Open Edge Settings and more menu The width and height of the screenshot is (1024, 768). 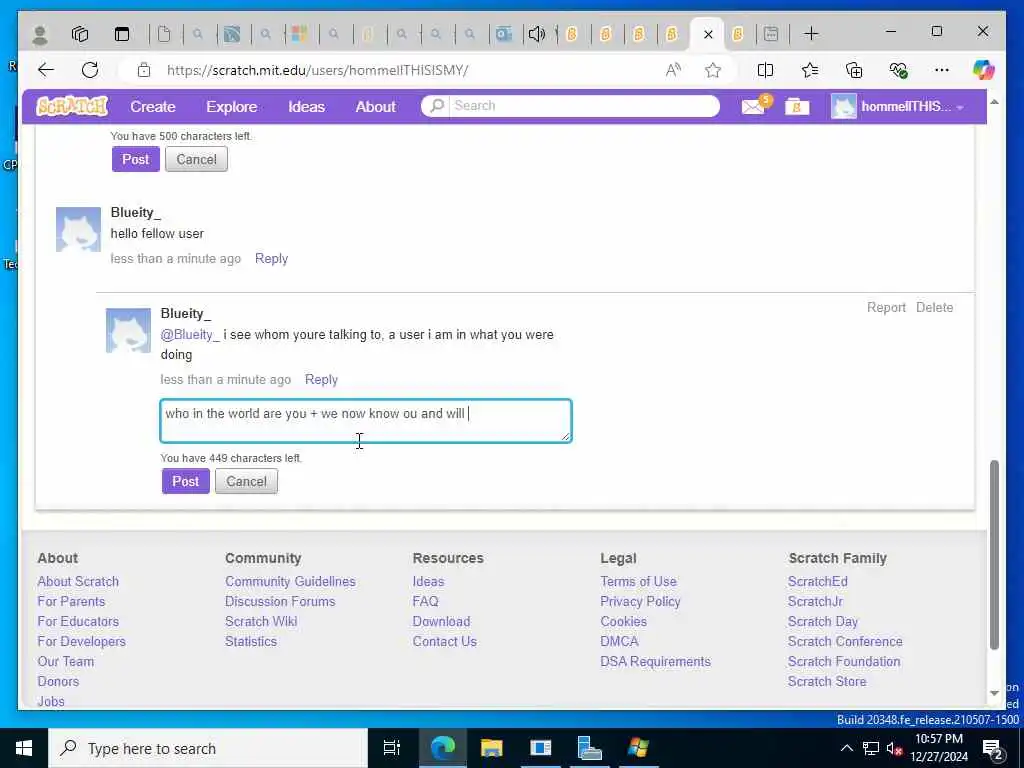click(941, 70)
